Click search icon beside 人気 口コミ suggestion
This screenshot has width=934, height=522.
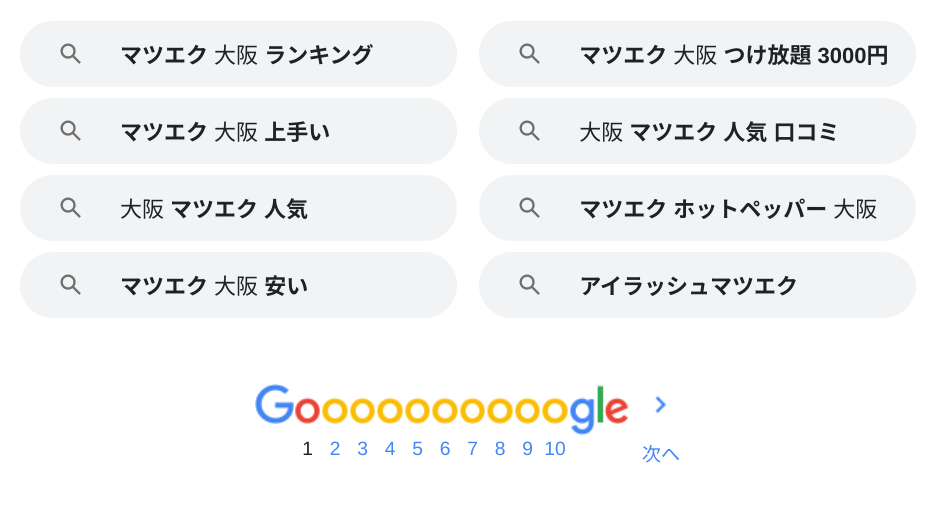pyautogui.click(x=529, y=131)
